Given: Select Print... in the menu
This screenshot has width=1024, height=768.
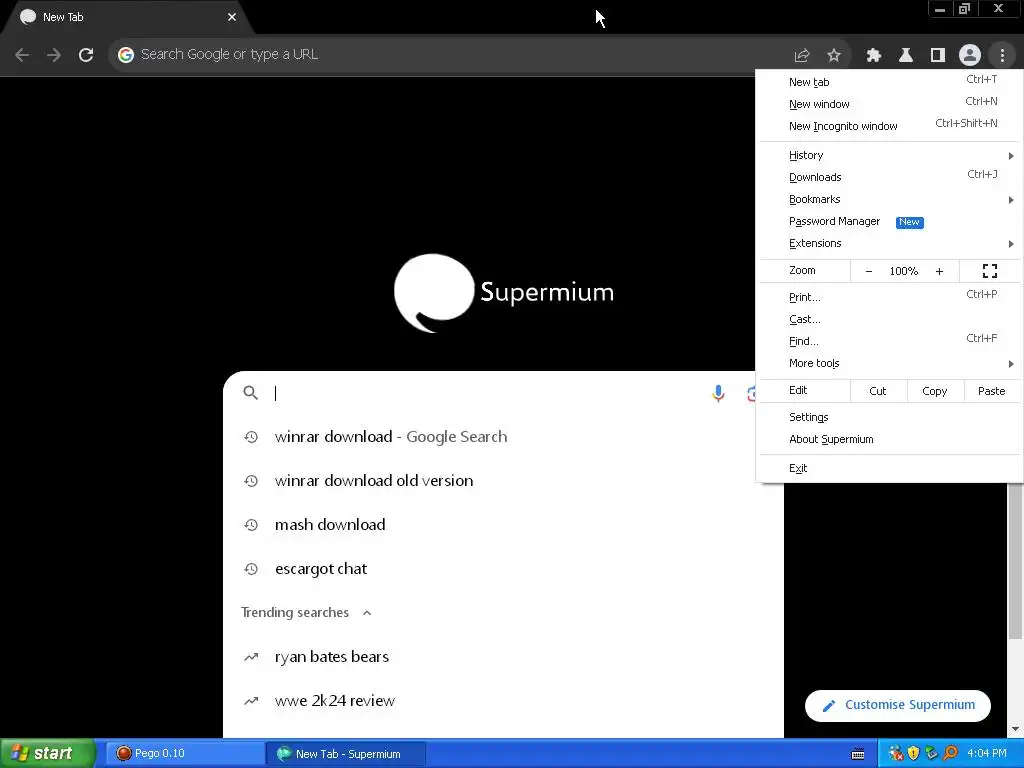Looking at the screenshot, I should pos(889,298).
